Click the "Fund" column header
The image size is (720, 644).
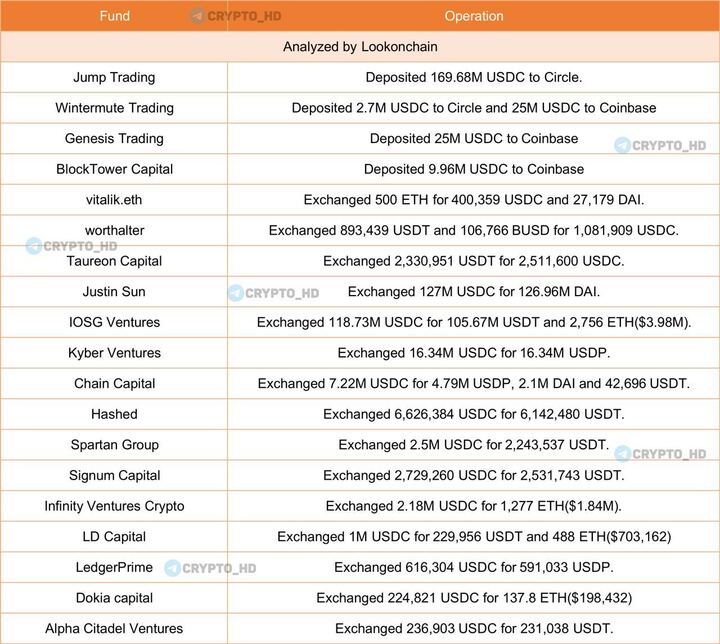[x=114, y=16]
